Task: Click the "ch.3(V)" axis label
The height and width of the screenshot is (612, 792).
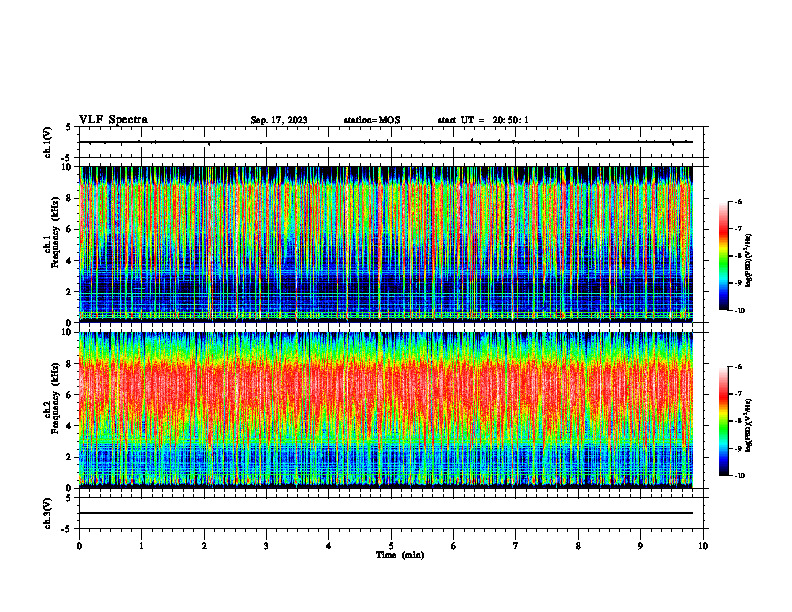Action: 48,513
